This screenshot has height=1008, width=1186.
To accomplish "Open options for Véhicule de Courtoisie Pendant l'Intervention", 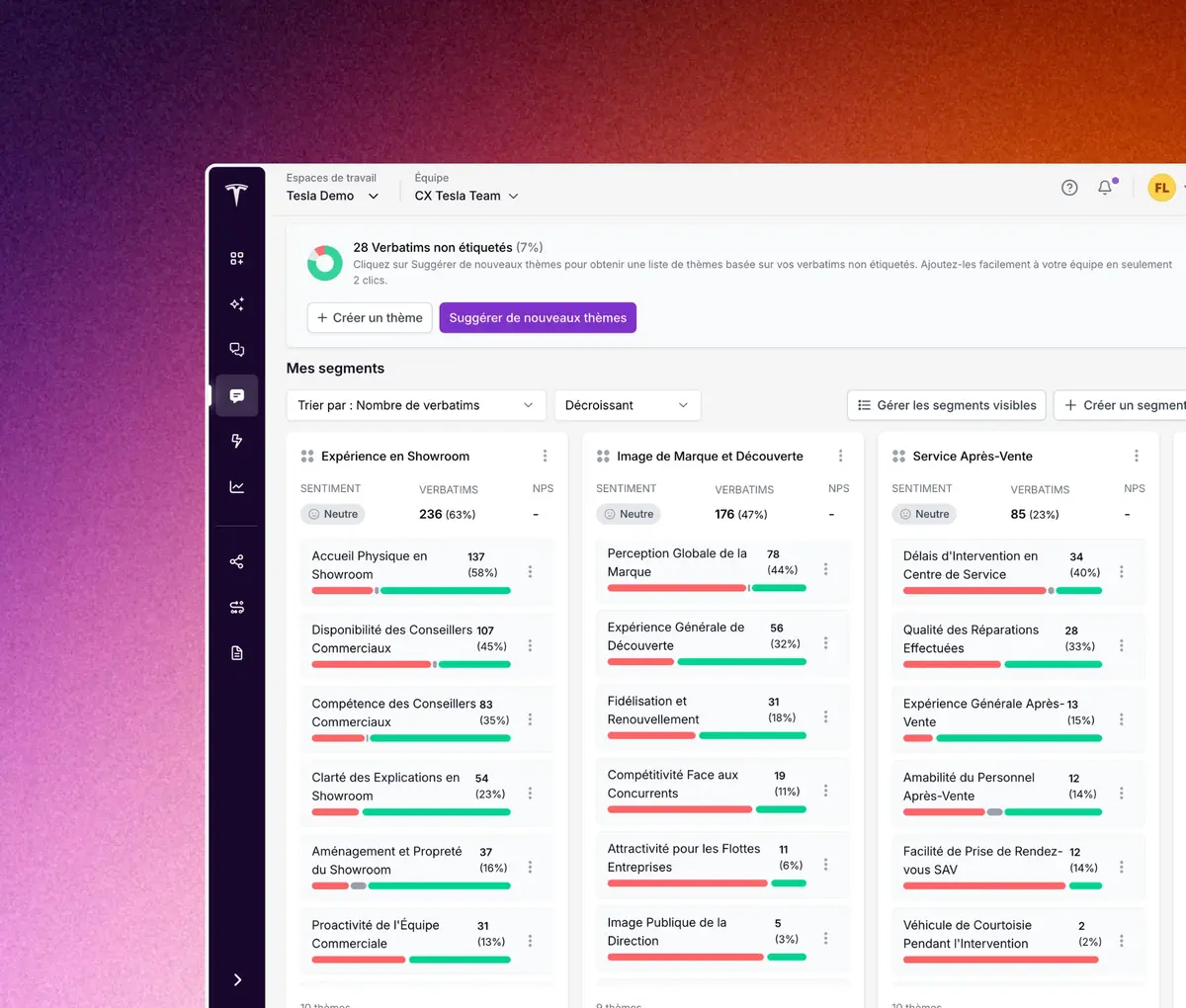I will (x=1121, y=941).
